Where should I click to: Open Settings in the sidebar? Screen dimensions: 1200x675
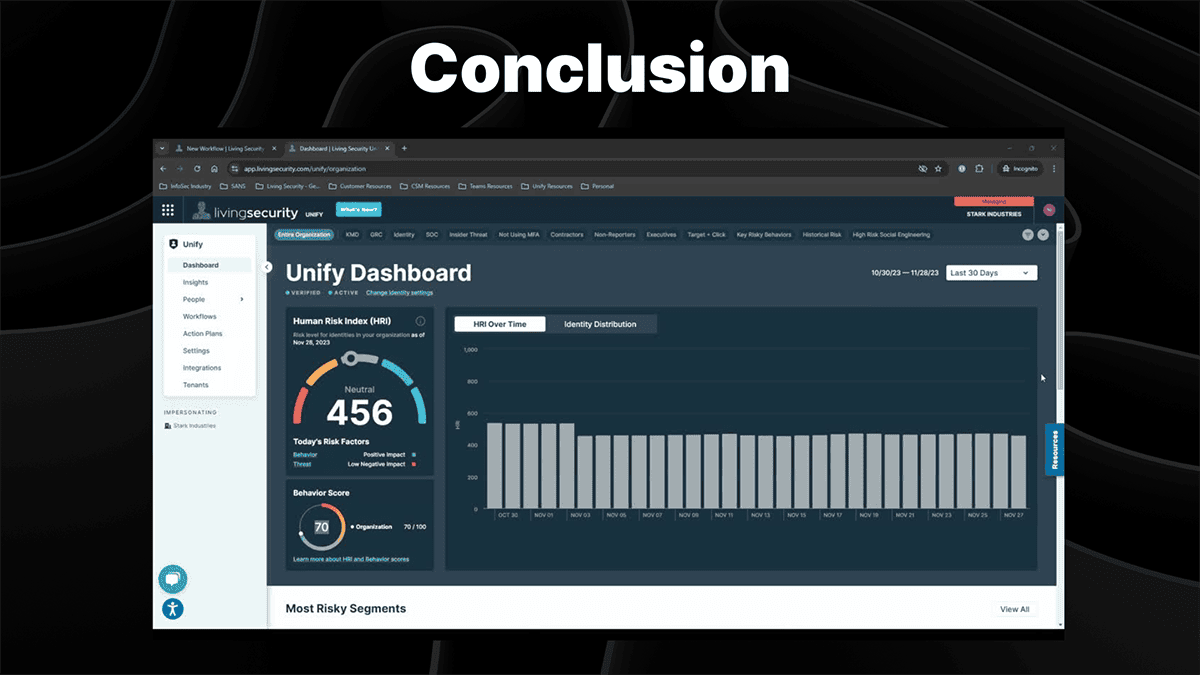[196, 351]
